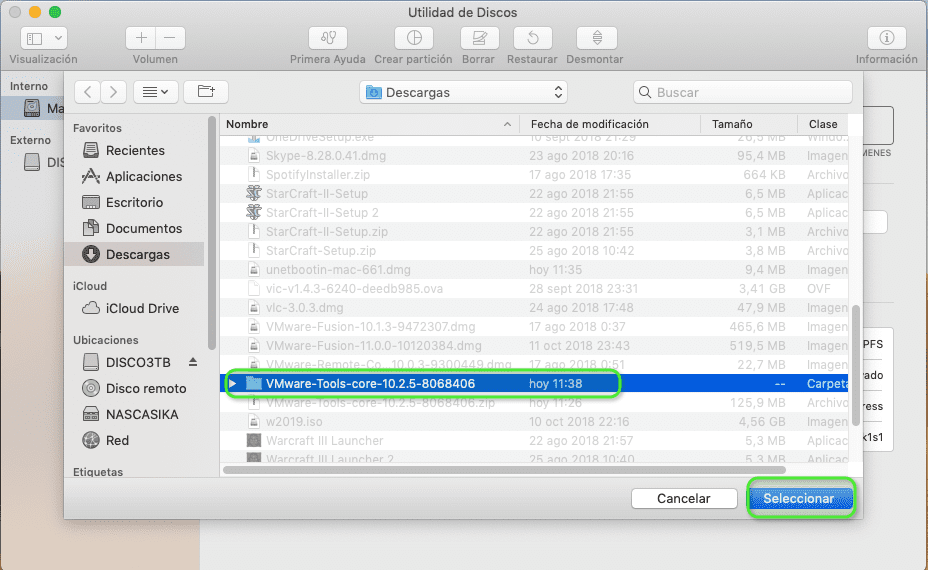Click the file list vertical scrollbar
This screenshot has width=928, height=570.
(855, 365)
